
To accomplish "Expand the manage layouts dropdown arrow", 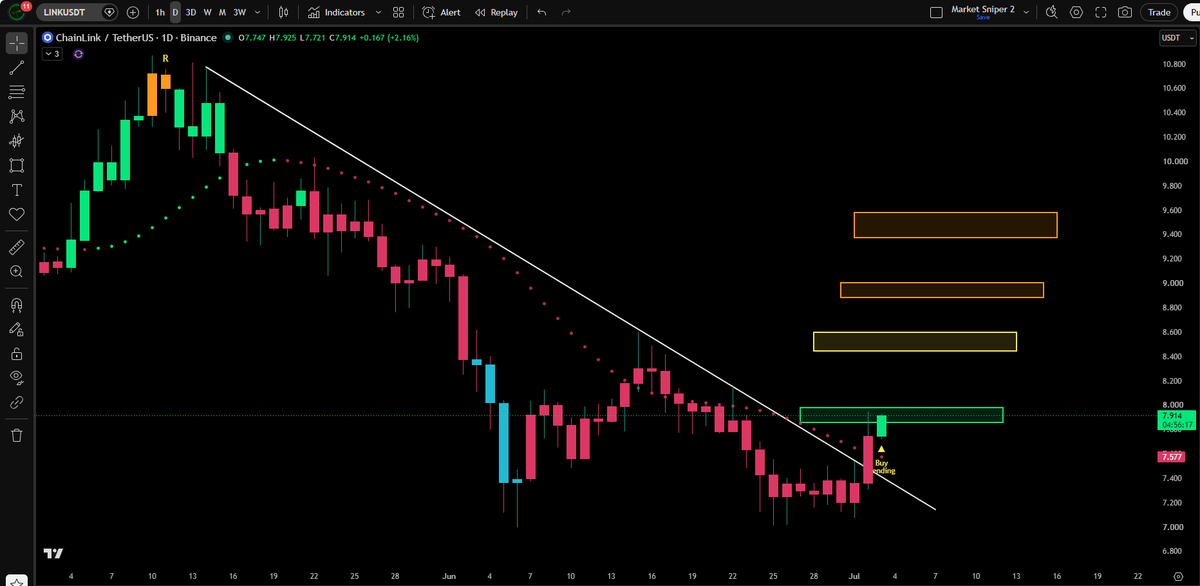I will coord(1027,12).
